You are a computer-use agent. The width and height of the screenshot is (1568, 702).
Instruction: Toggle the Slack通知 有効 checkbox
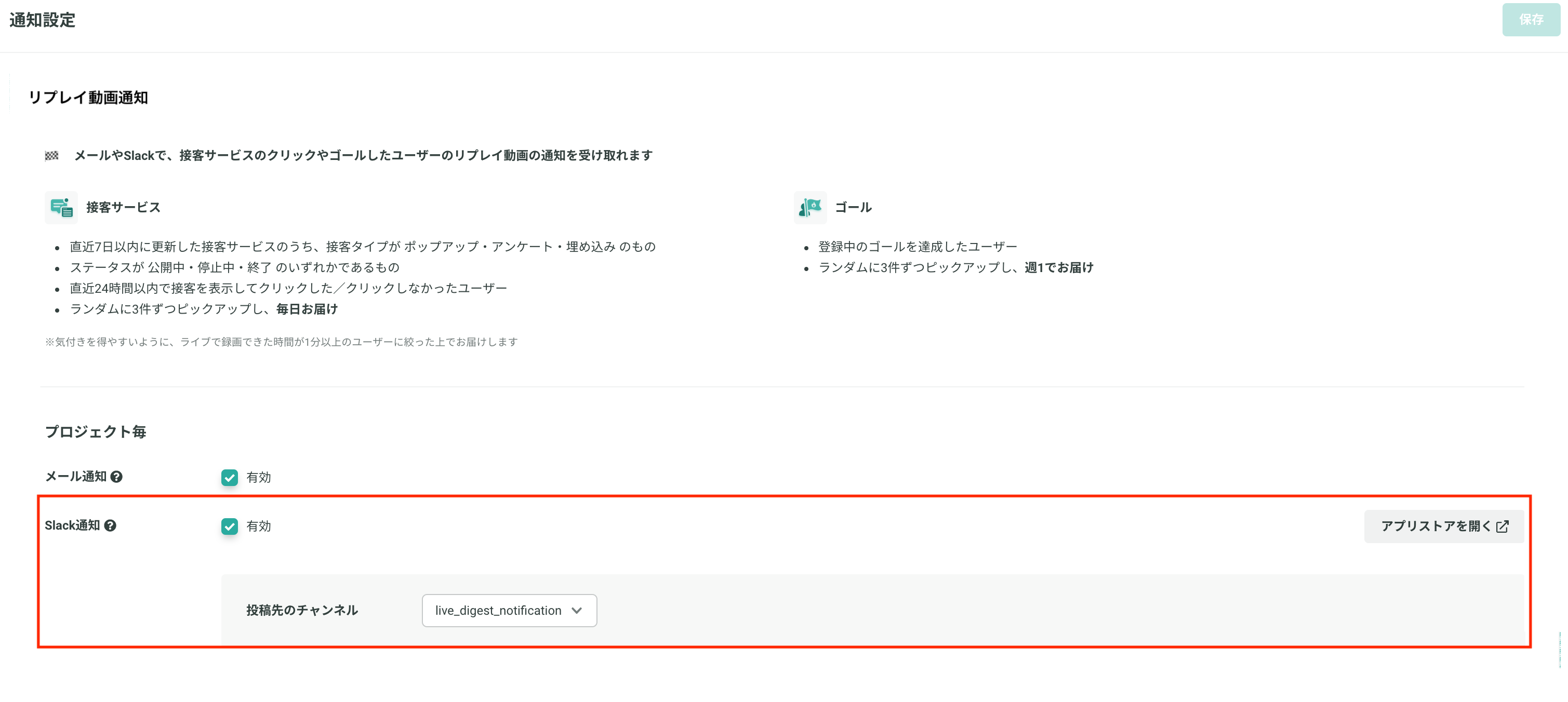click(230, 526)
